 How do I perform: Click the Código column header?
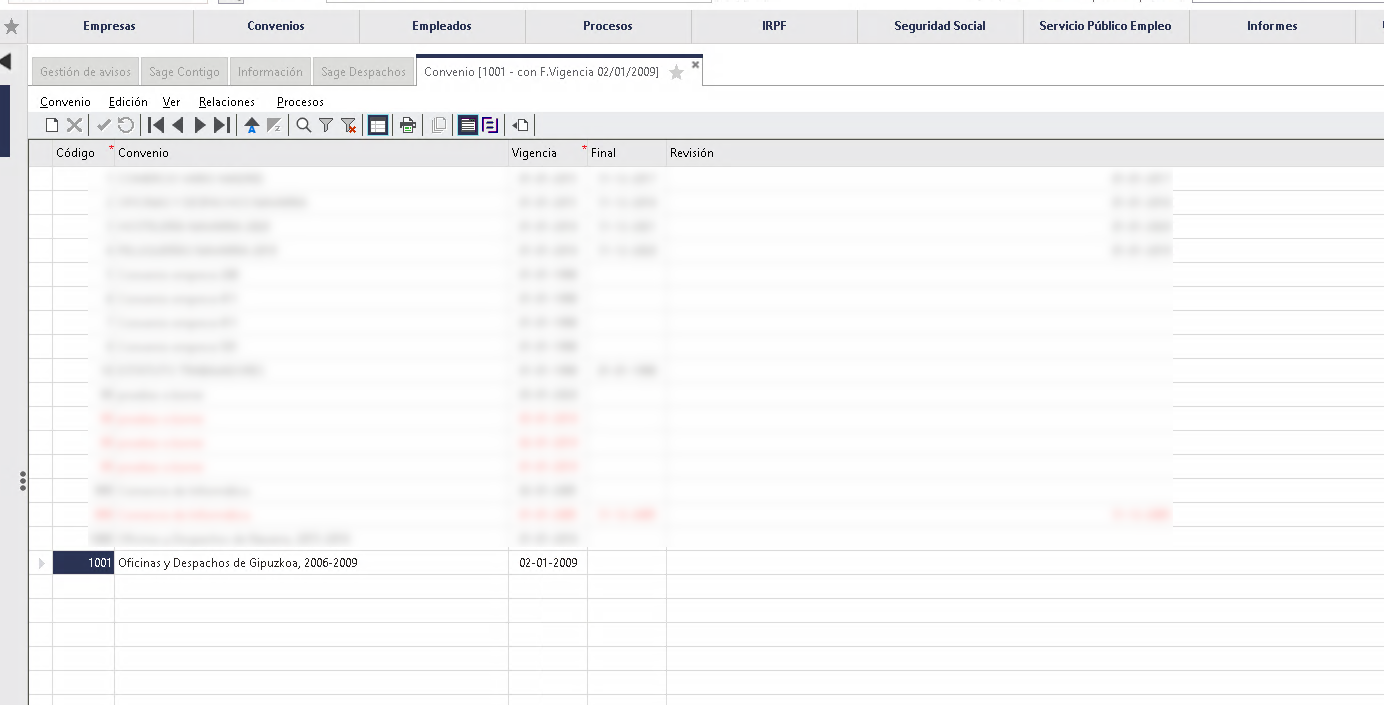[83, 153]
